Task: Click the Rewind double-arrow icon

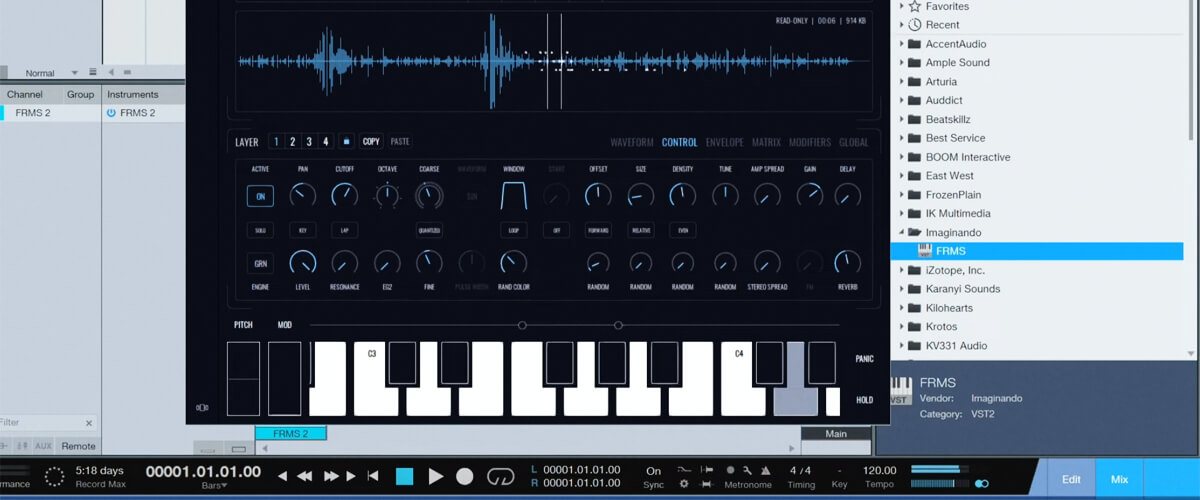Action: click(x=305, y=476)
